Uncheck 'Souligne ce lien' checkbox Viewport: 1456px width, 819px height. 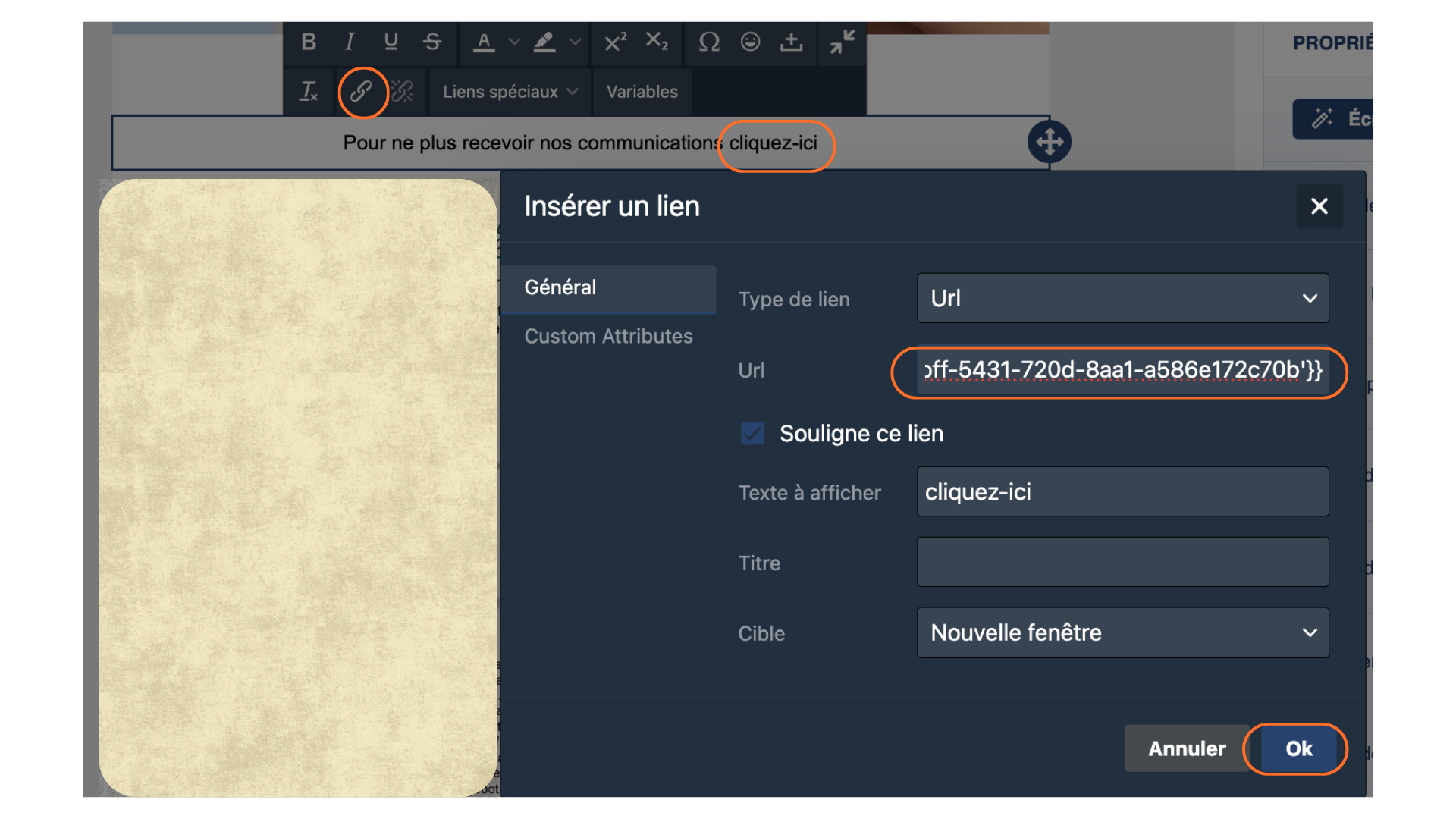pos(752,434)
